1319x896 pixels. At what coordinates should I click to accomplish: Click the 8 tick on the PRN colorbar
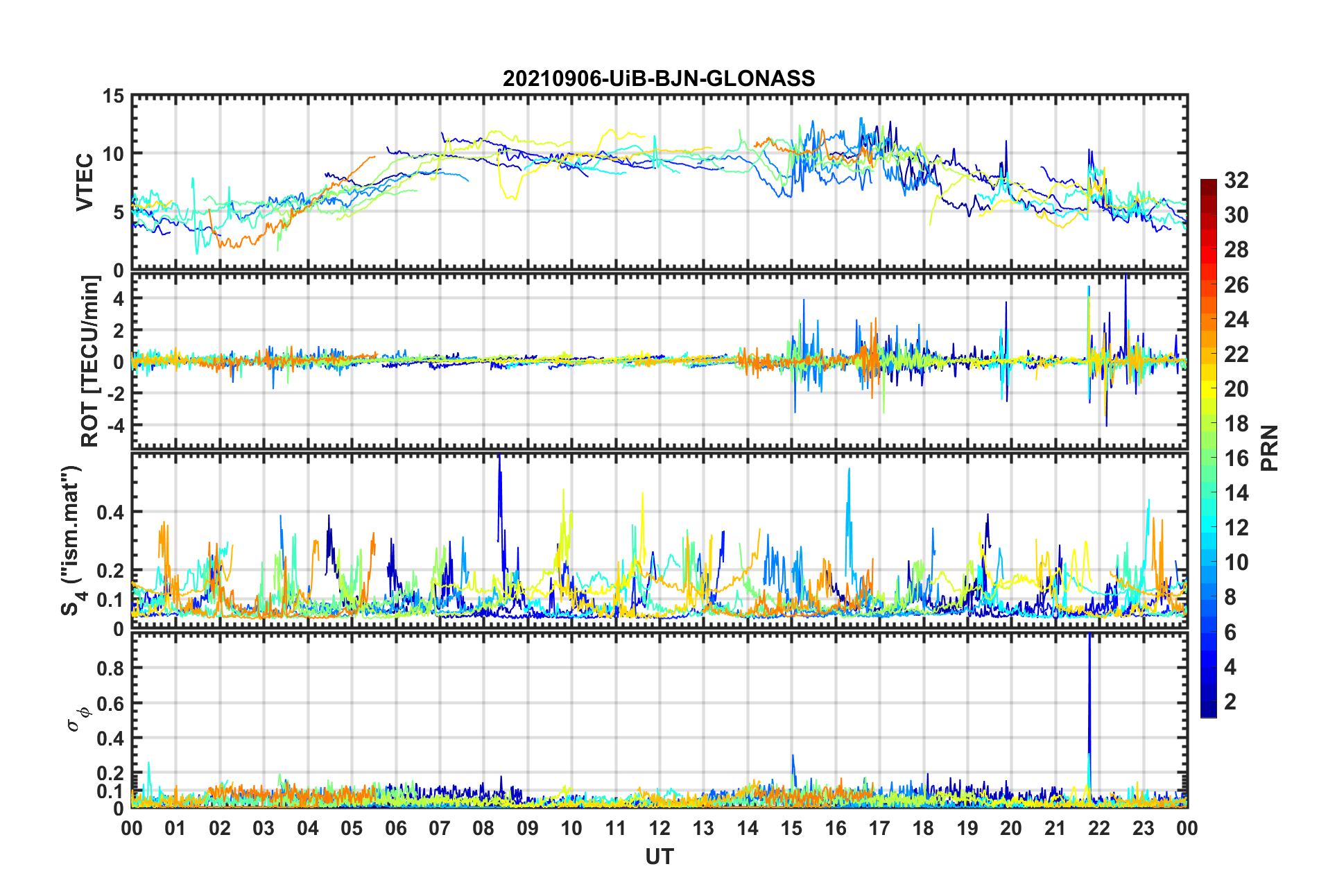[1230, 597]
